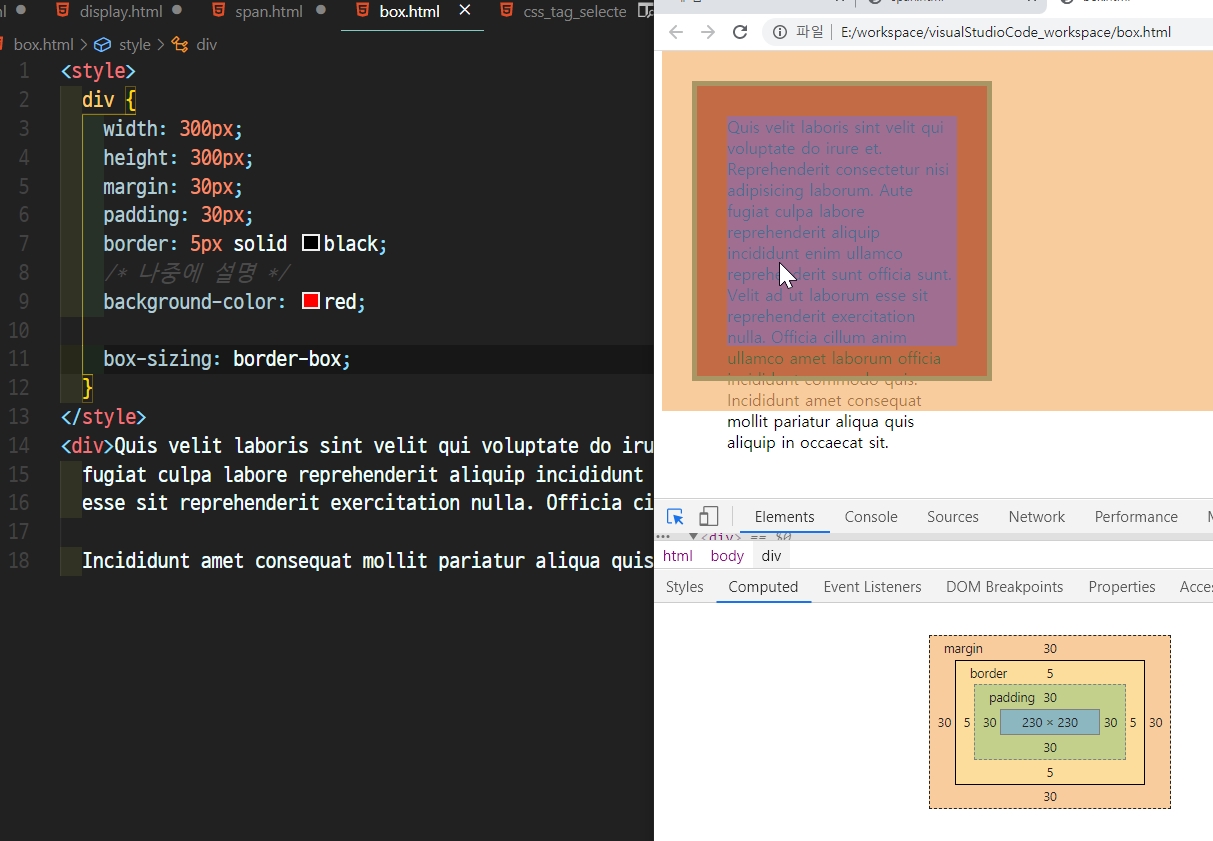Viewport: 1213px width, 841px height.
Task: Open the black color swatch on border line
Action: coord(311,243)
